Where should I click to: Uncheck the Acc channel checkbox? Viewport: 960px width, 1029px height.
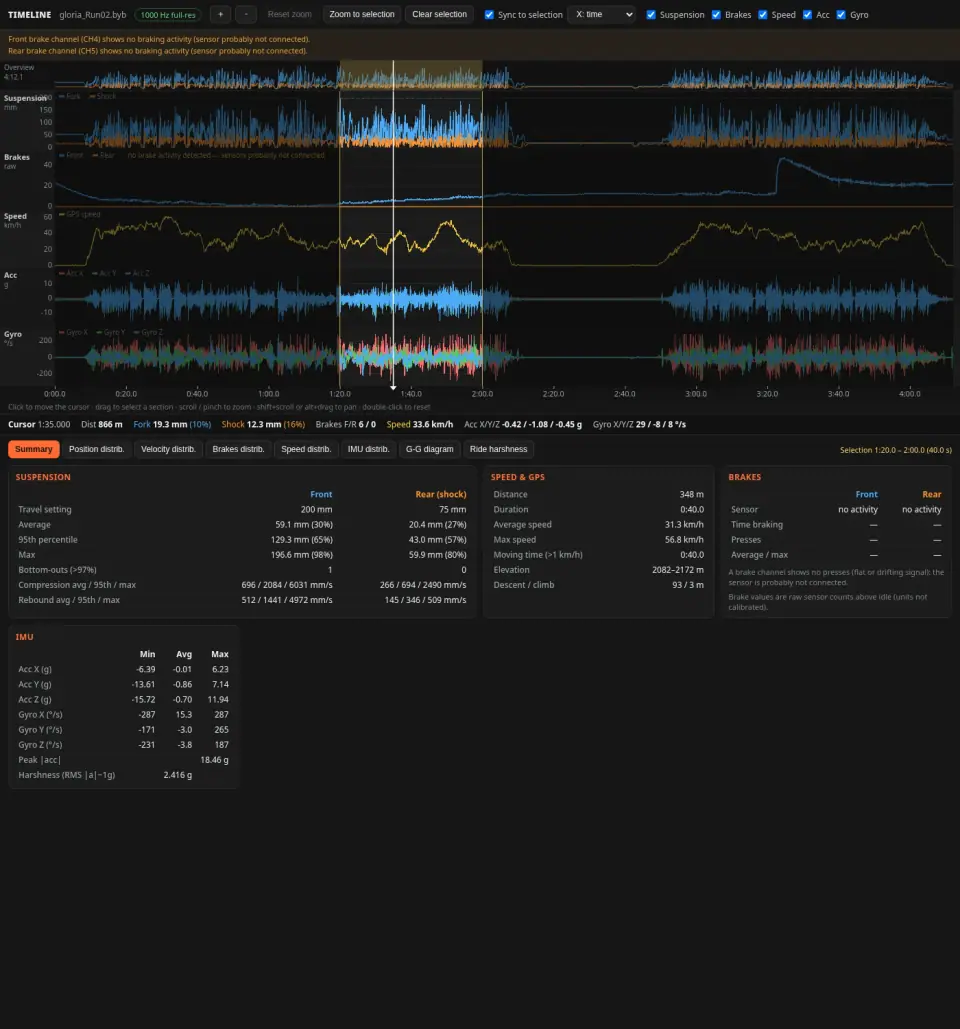coord(807,14)
